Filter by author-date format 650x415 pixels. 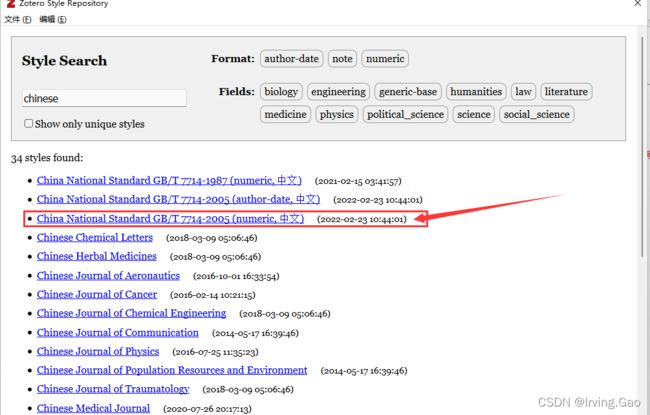click(x=291, y=58)
